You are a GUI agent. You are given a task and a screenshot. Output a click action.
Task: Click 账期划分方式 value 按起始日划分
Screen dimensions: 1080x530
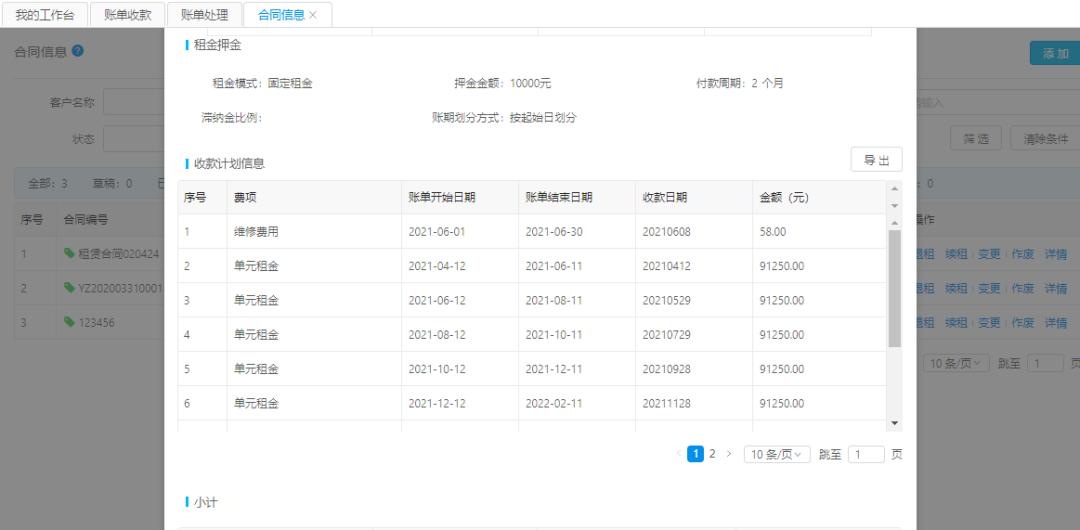[x=543, y=118]
